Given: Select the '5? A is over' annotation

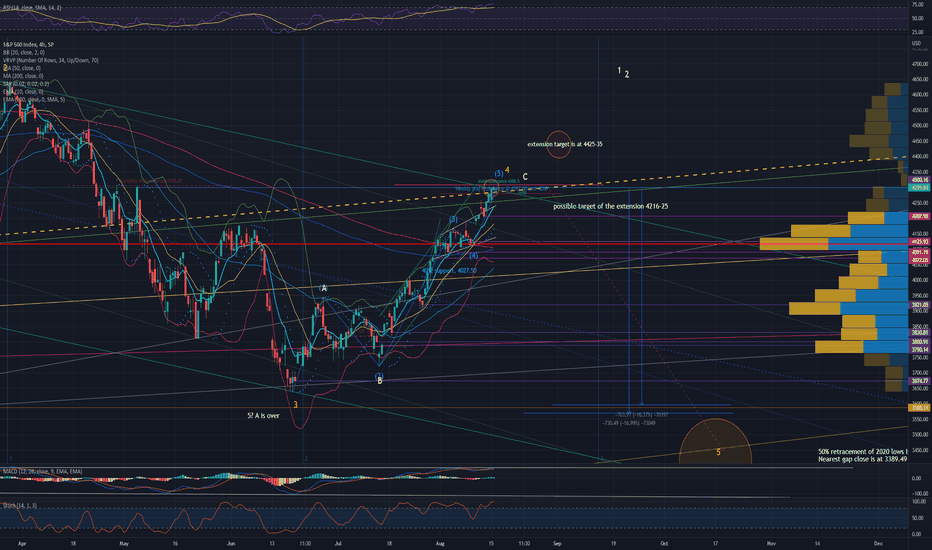Looking at the screenshot, I should (263, 416).
